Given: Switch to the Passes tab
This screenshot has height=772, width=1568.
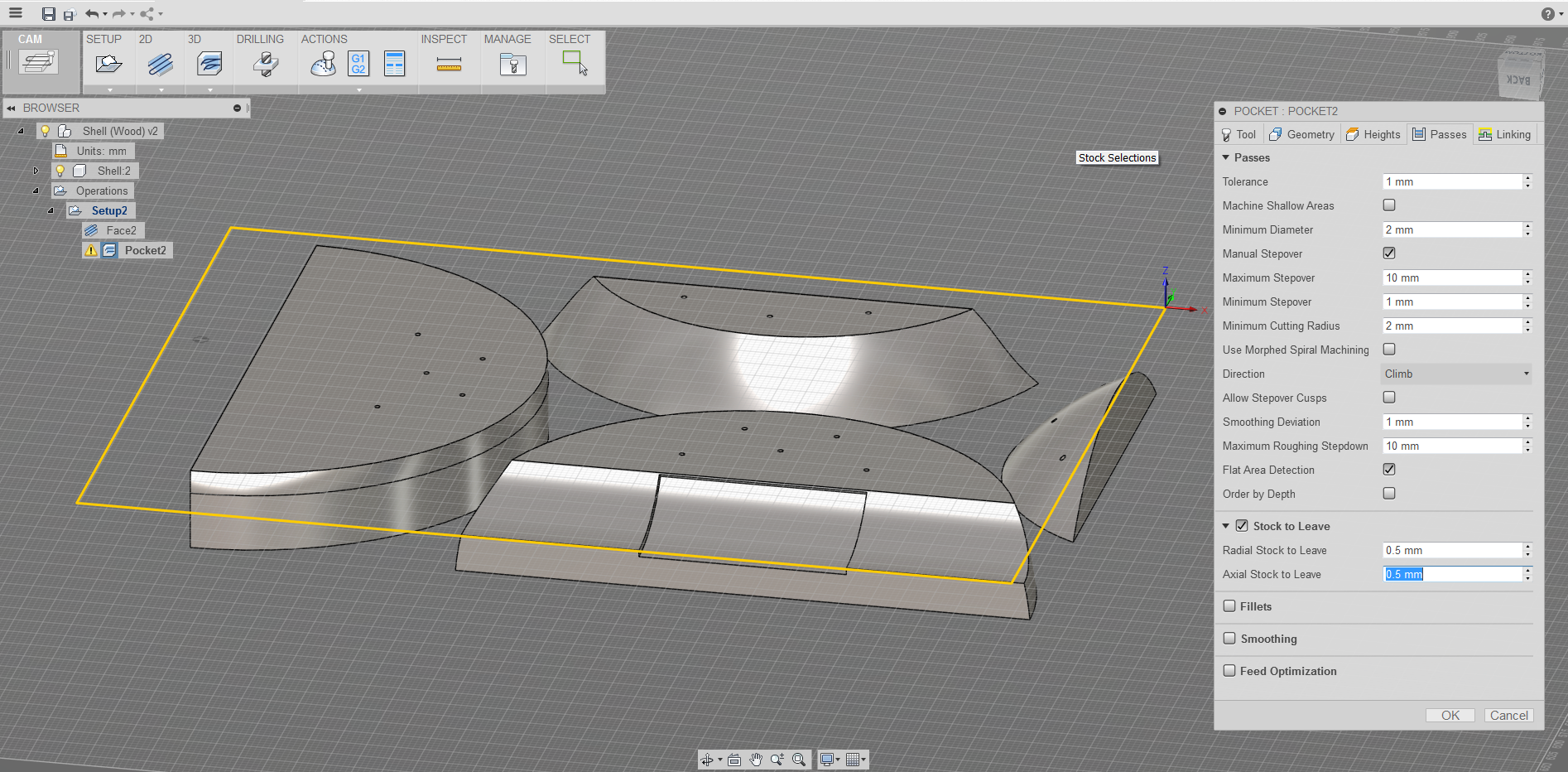Looking at the screenshot, I should click(1440, 134).
